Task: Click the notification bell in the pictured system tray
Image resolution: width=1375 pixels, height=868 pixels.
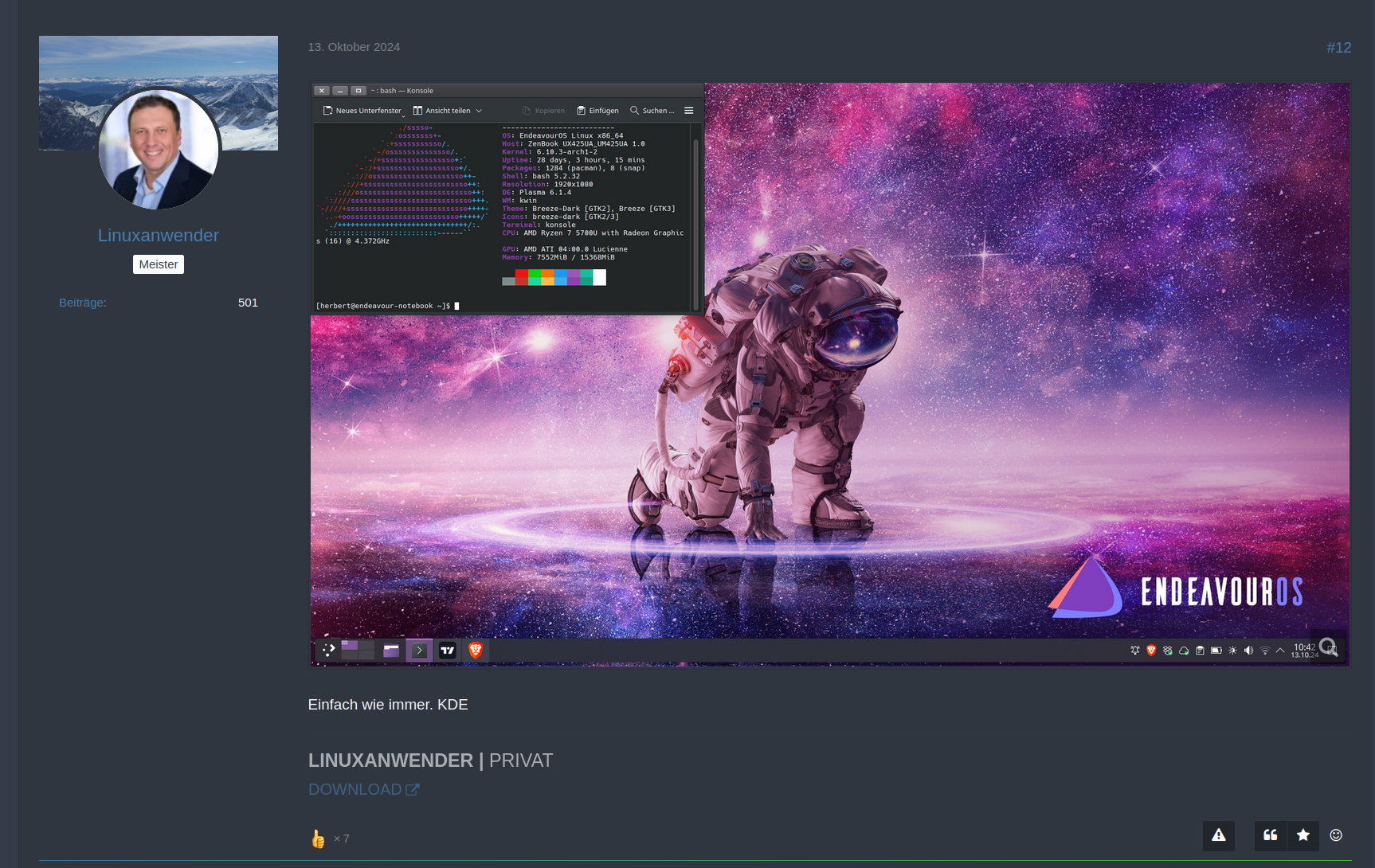Action: pos(1135,651)
